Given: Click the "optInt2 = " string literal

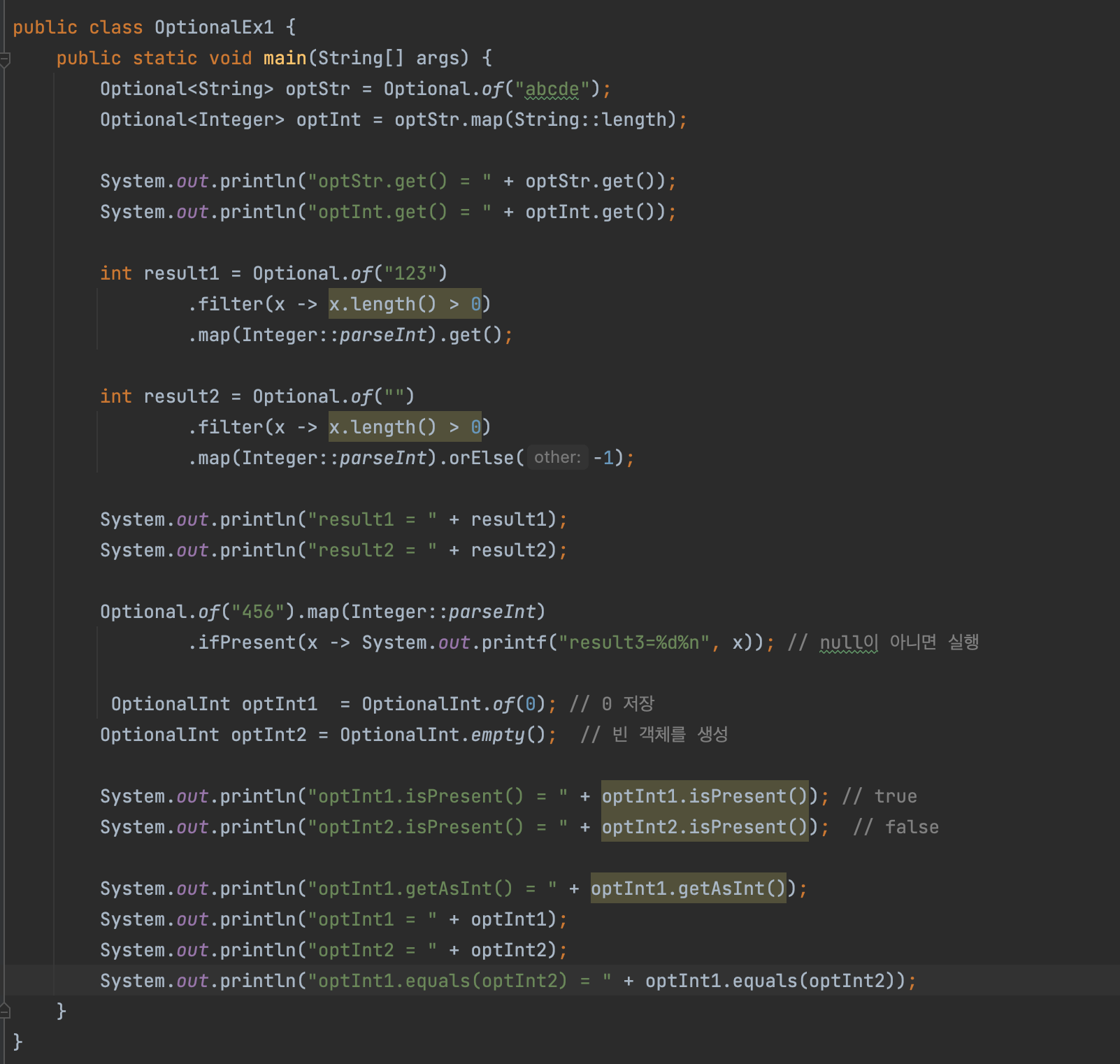Looking at the screenshot, I should (372, 950).
